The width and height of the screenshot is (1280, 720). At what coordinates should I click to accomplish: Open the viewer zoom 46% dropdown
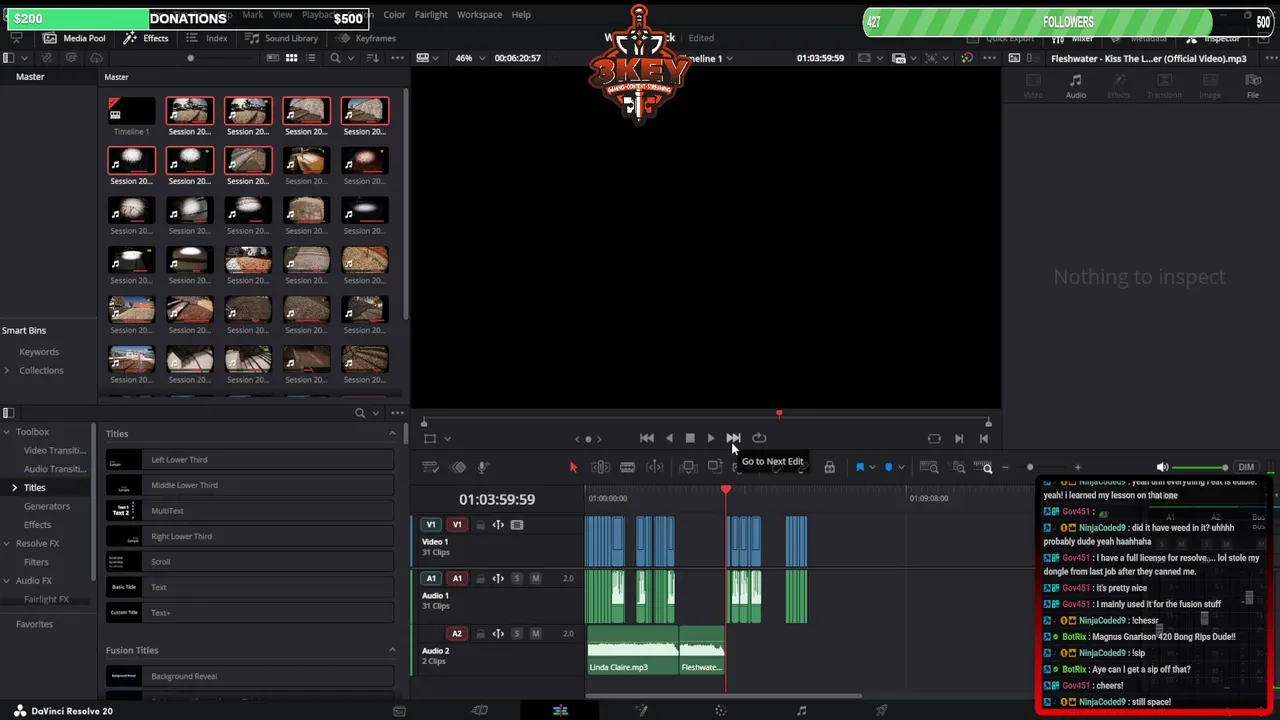pos(470,58)
